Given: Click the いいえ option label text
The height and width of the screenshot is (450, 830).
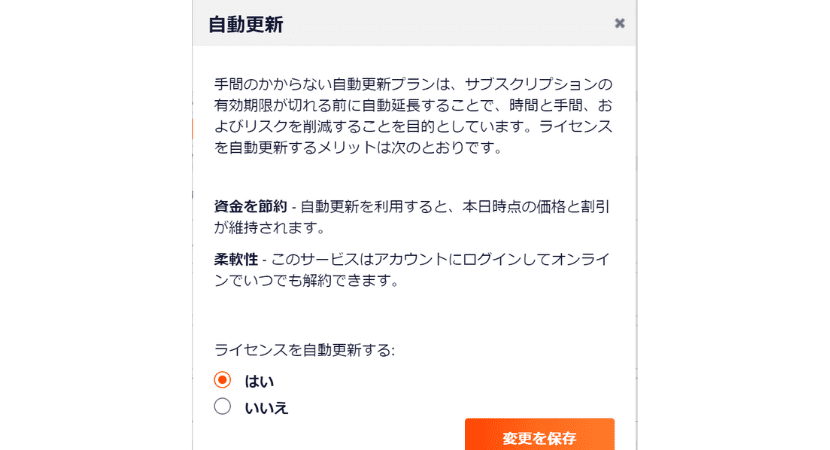Looking at the screenshot, I should 266,407.
